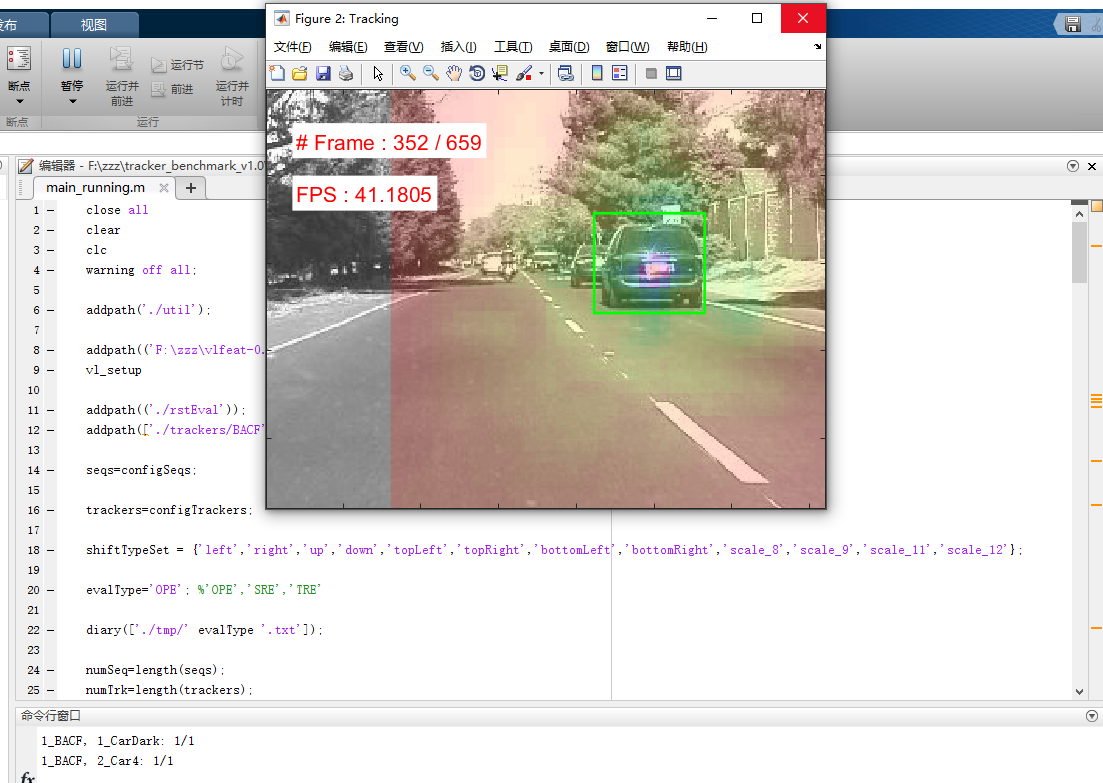This screenshot has height=783, width=1103.
Task: Save the figure with the Save icon
Action: [322, 73]
